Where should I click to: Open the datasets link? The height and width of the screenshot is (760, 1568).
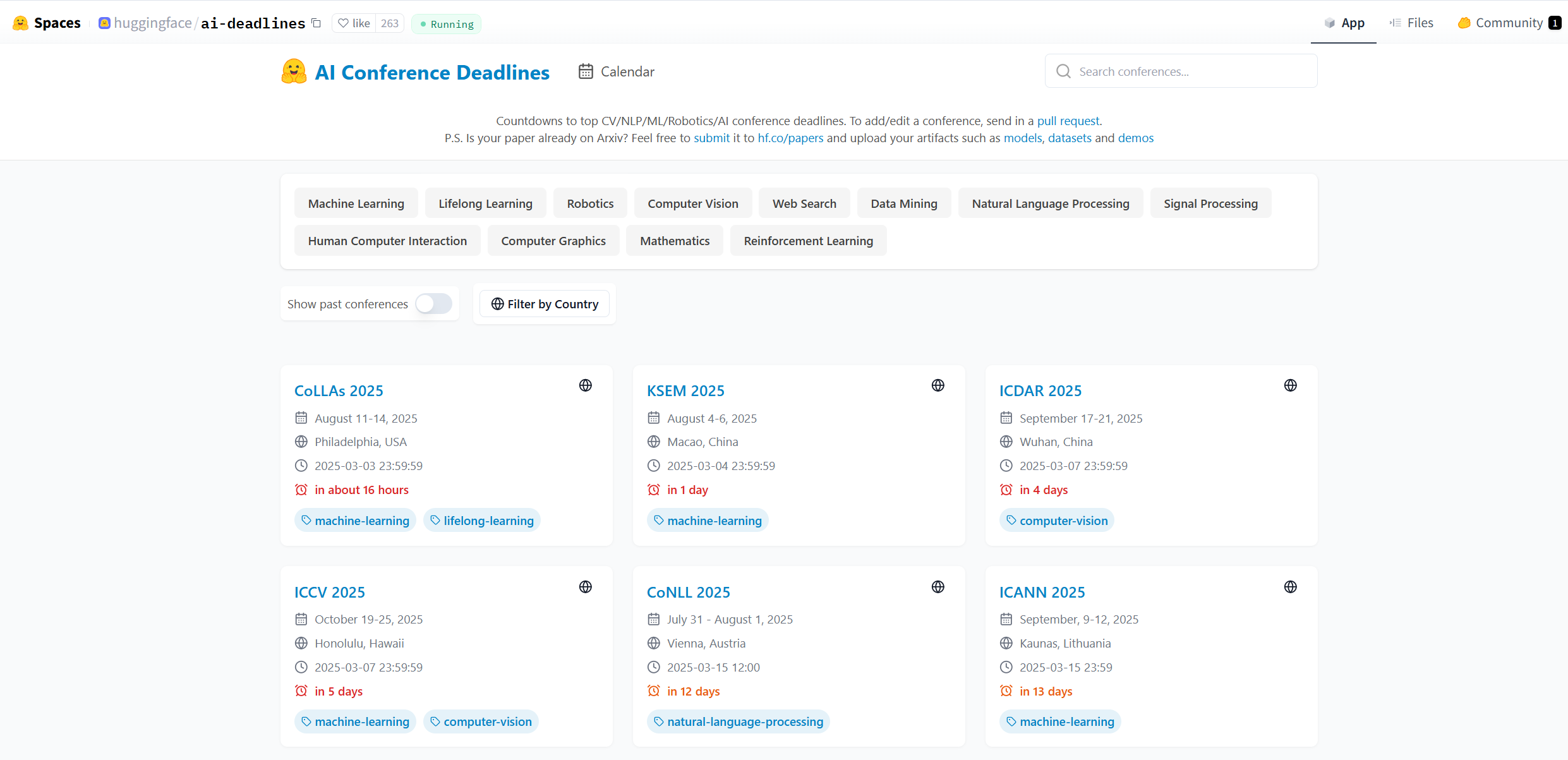1070,138
